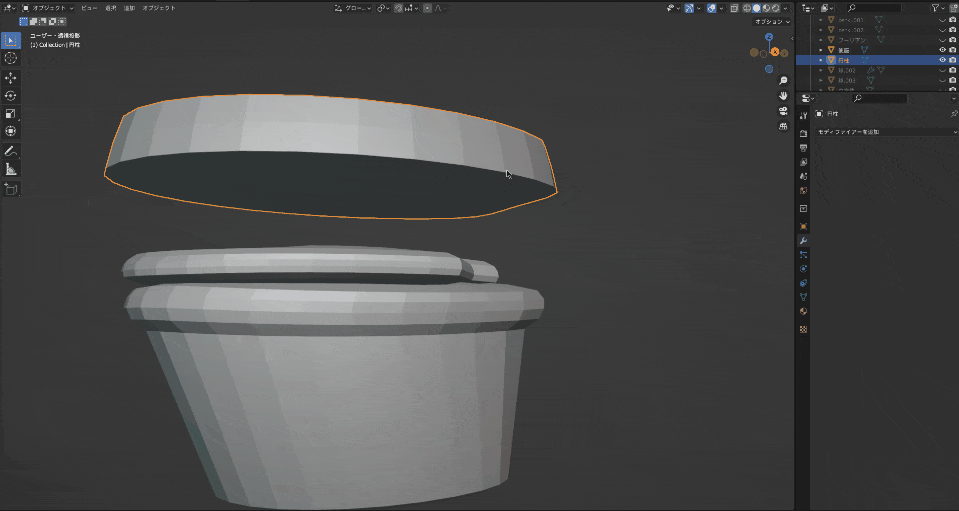
Task: Select the Select Box tool
Action: [x=10, y=40]
